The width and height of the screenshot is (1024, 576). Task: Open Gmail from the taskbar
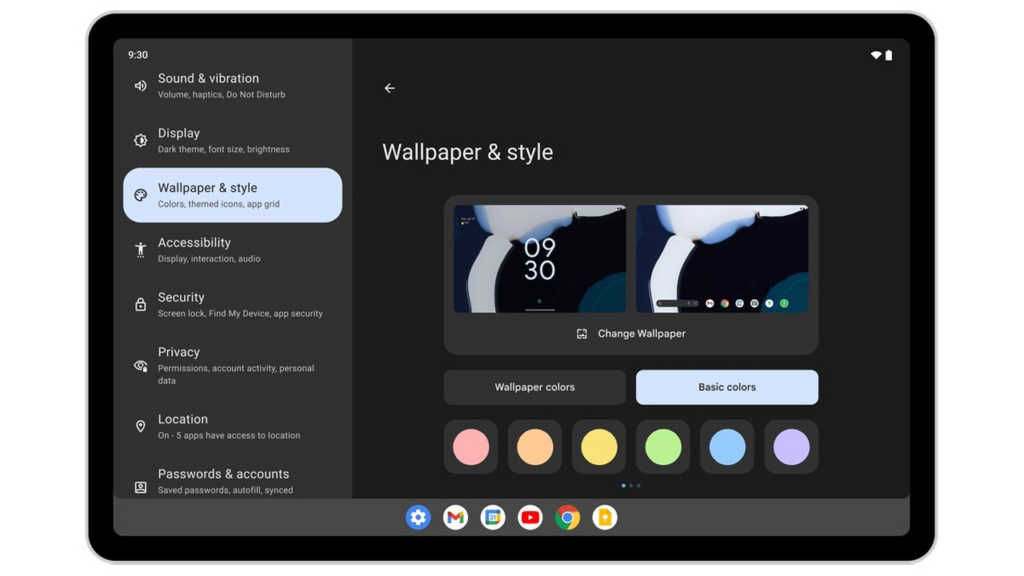tap(455, 518)
